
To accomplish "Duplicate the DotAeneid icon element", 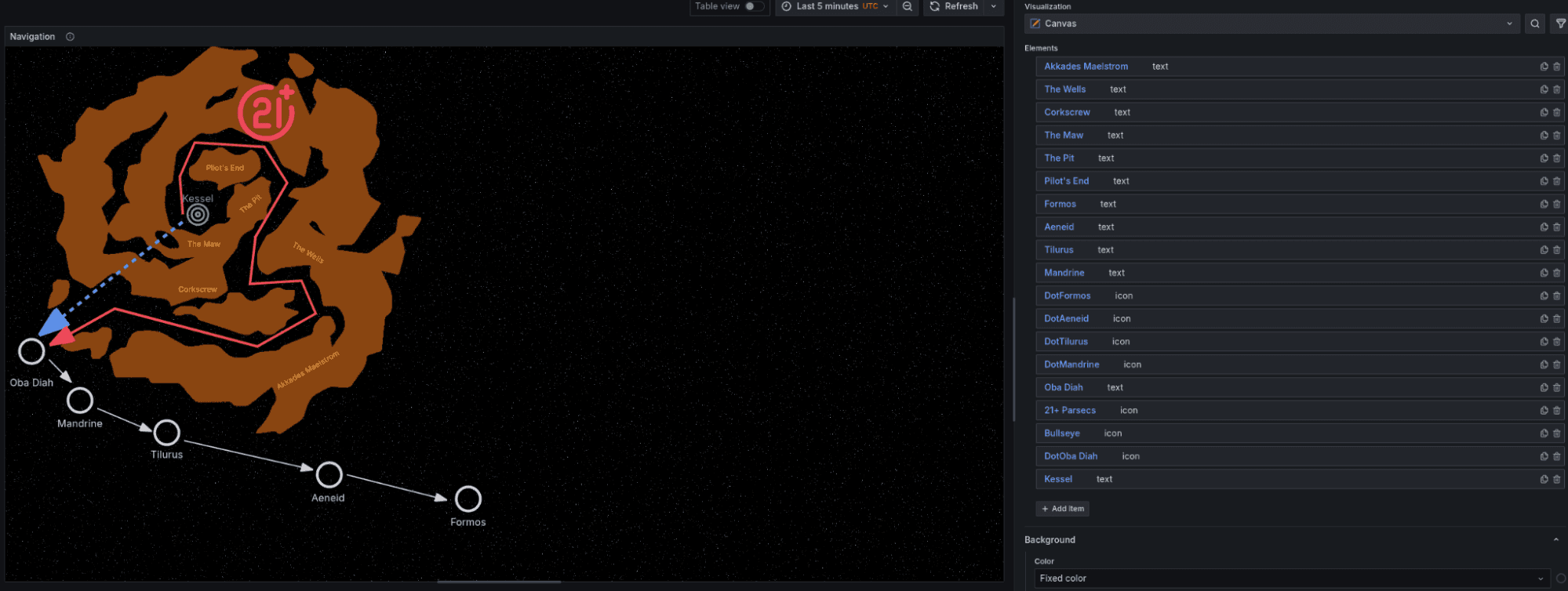I will (x=1544, y=318).
